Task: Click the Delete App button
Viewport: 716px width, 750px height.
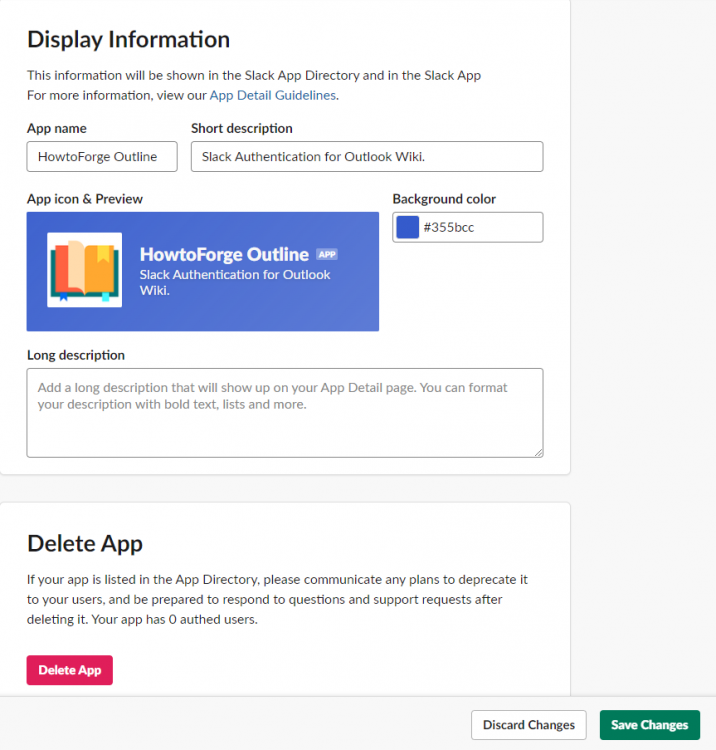Action: pos(70,670)
